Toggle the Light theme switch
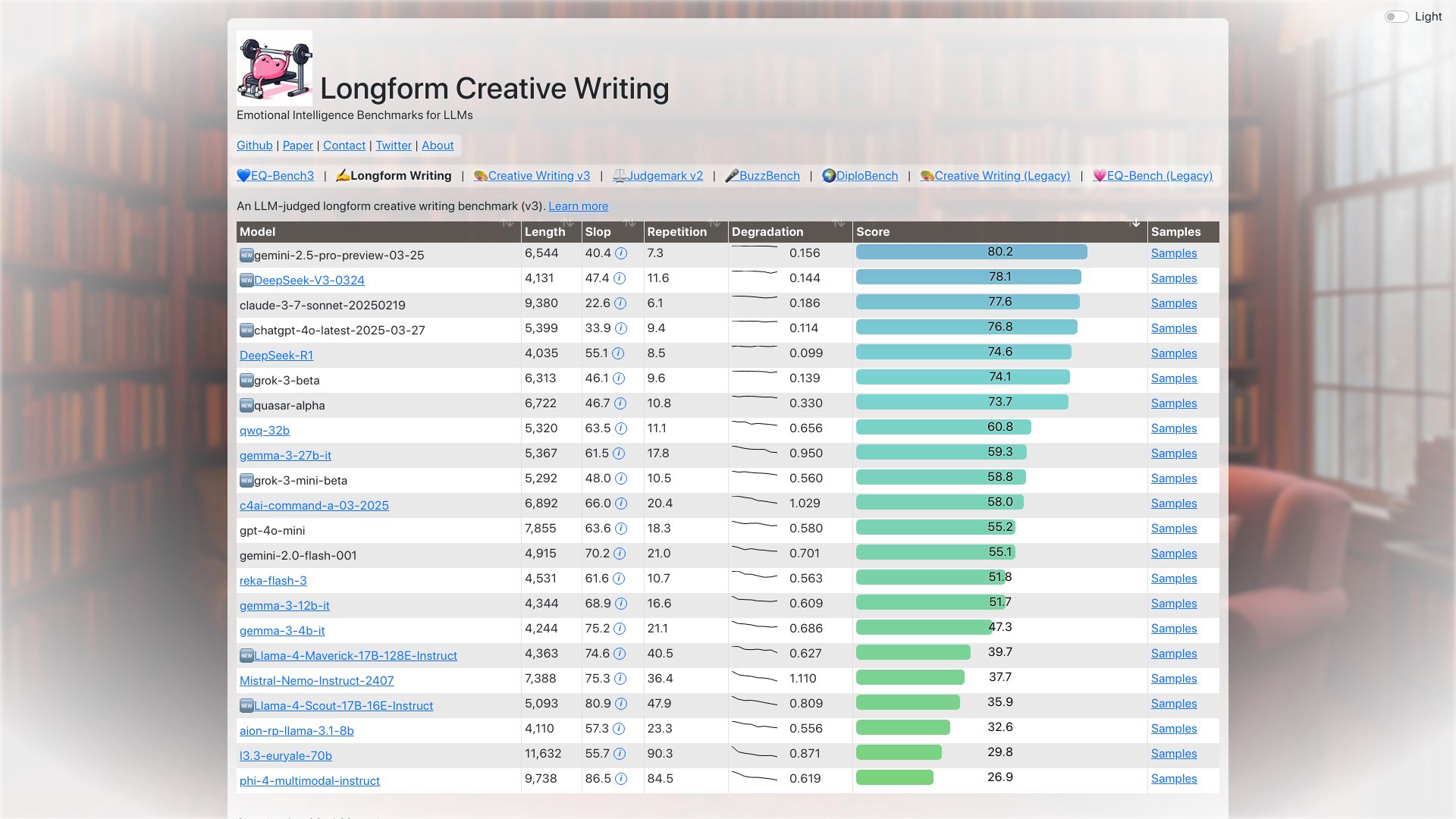The height and width of the screenshot is (819, 1456). click(1396, 17)
